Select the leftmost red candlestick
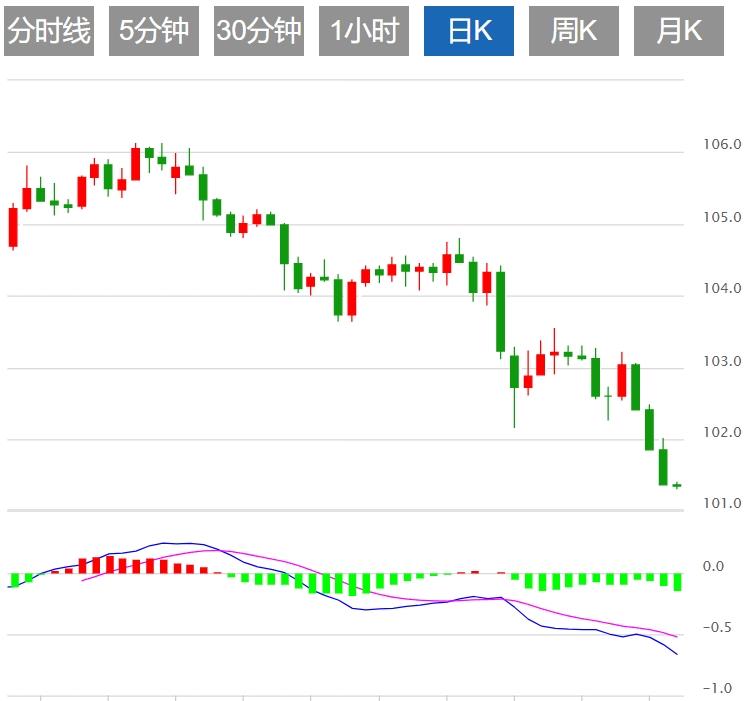This screenshot has width=751, height=701. 13,227
